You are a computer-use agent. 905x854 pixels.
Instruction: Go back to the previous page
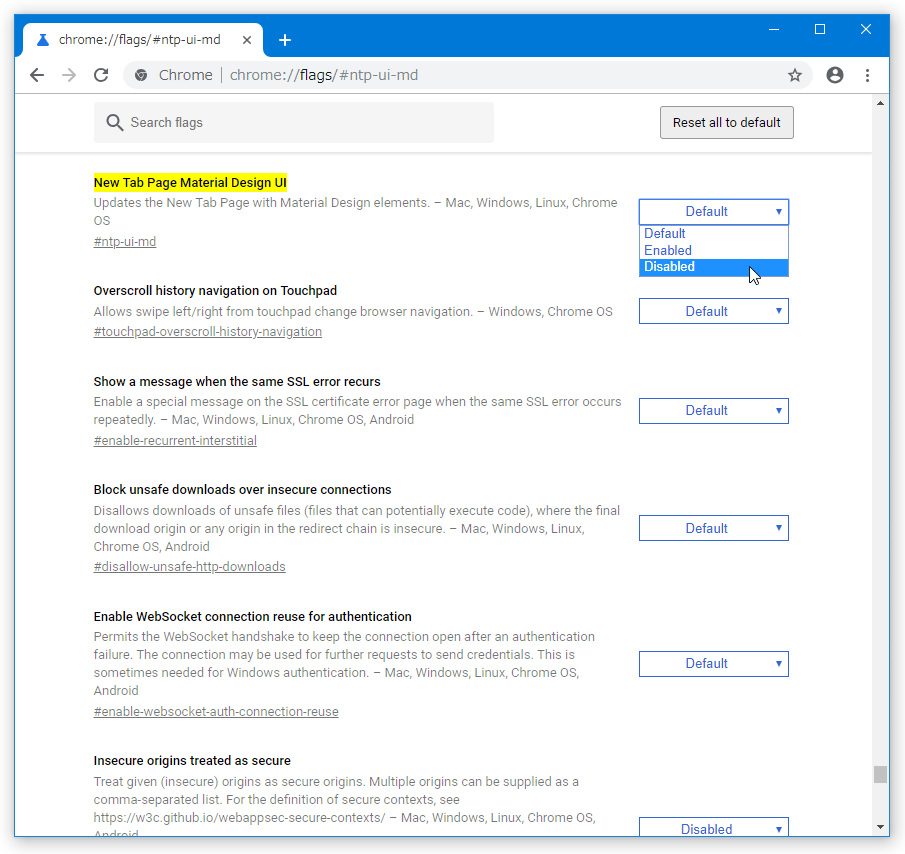point(37,75)
